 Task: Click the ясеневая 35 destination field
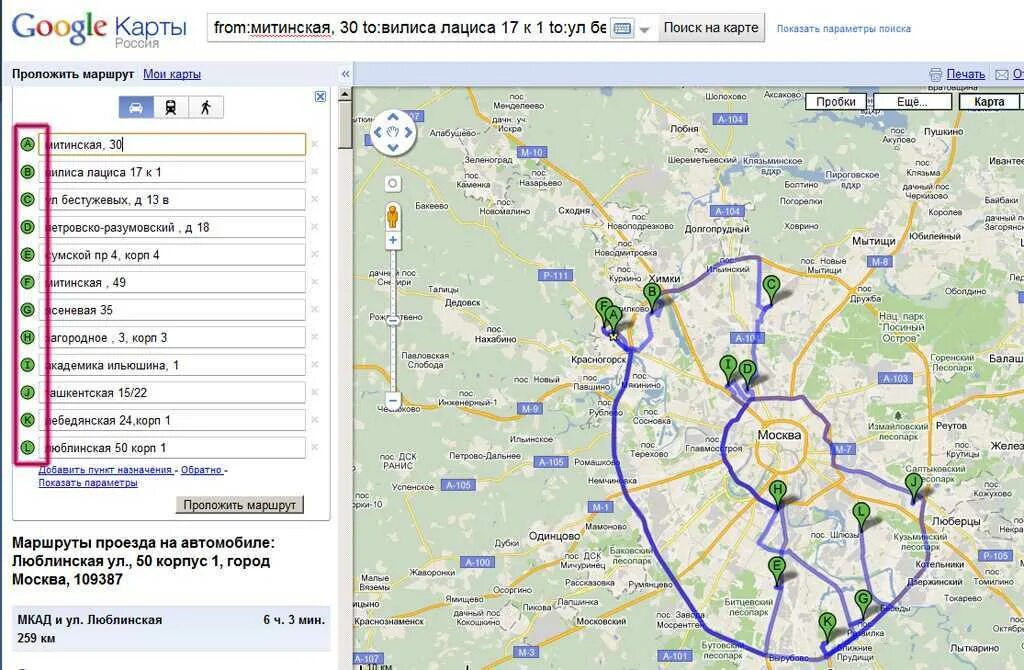tap(172, 310)
